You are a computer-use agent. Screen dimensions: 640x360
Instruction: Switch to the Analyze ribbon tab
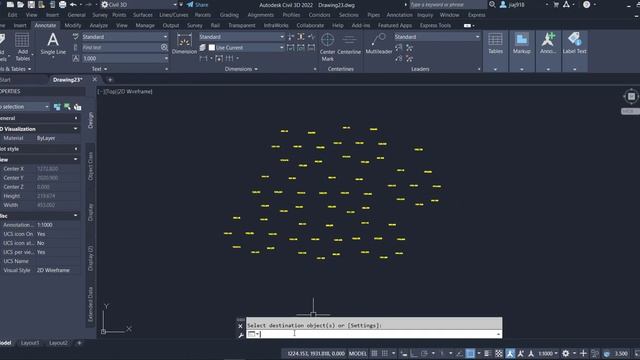pos(98,25)
